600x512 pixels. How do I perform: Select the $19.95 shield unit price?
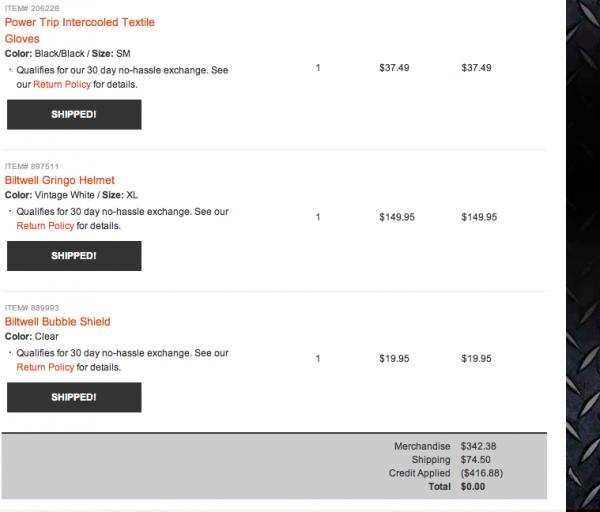[394, 359]
